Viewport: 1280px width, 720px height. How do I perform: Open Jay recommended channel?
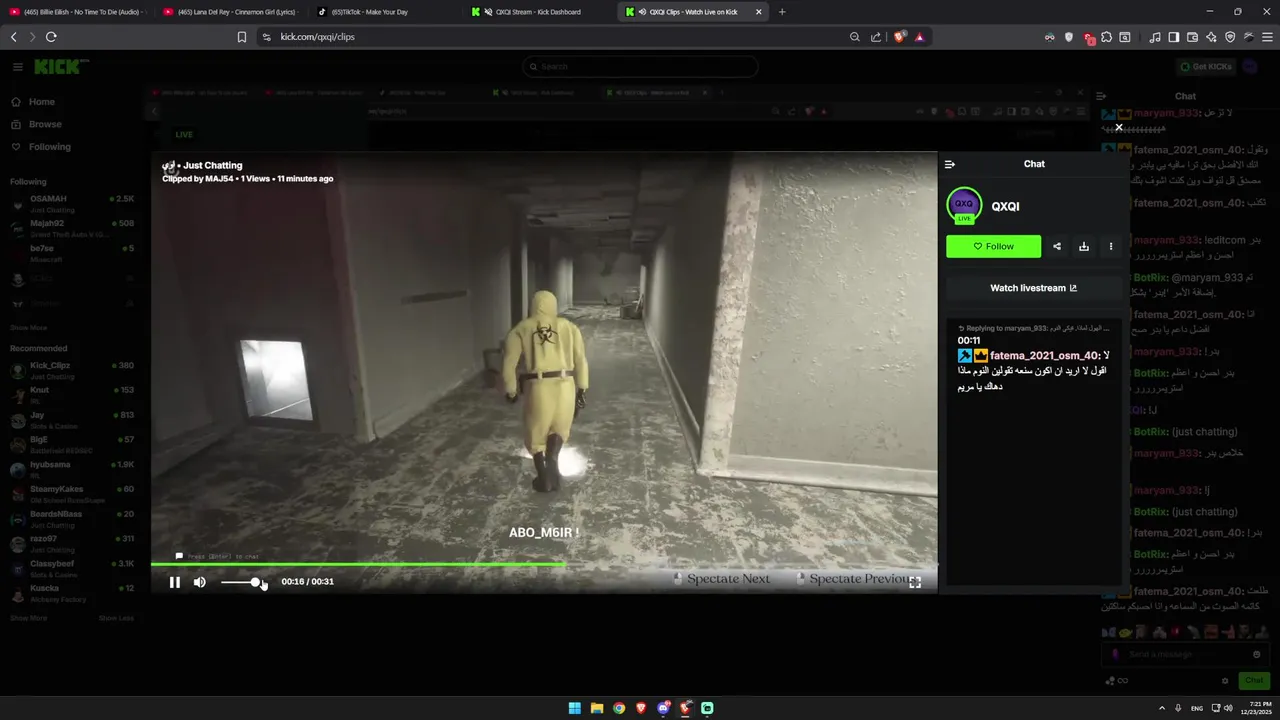[72, 420]
